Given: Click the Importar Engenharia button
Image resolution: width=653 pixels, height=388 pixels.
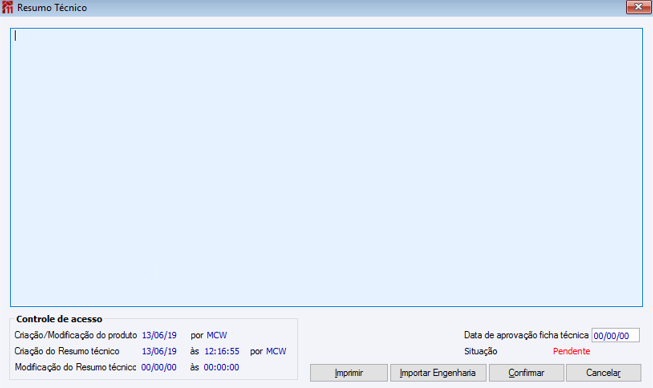Looking at the screenshot, I should coord(438,373).
